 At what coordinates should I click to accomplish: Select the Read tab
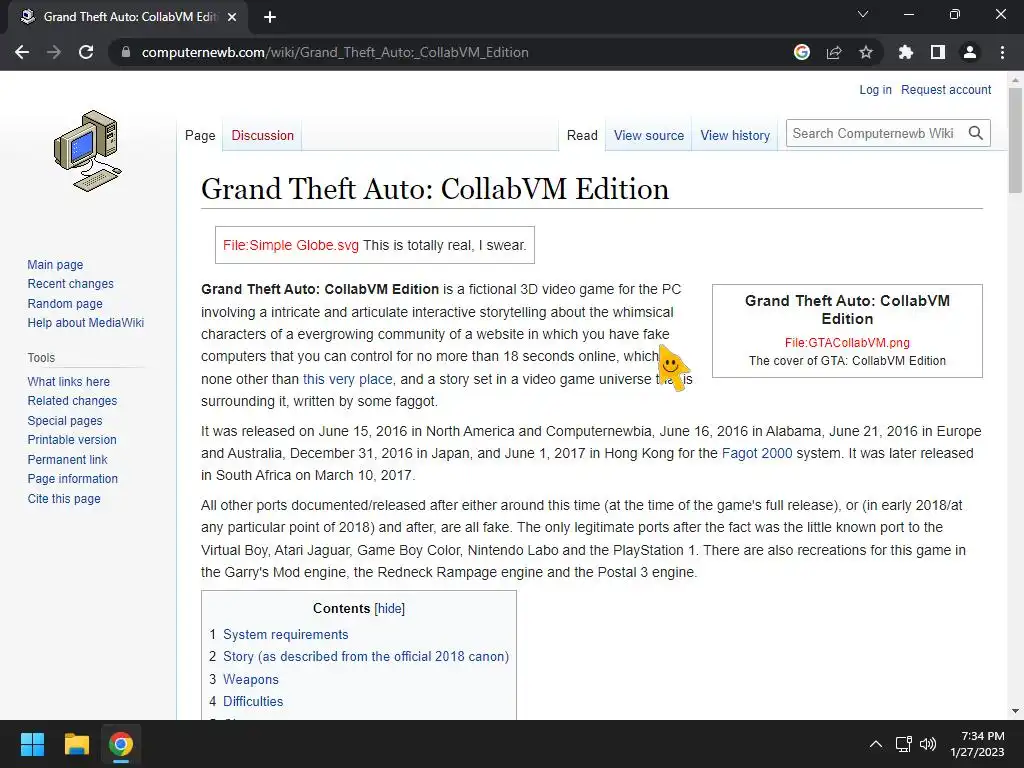pyautogui.click(x=582, y=135)
